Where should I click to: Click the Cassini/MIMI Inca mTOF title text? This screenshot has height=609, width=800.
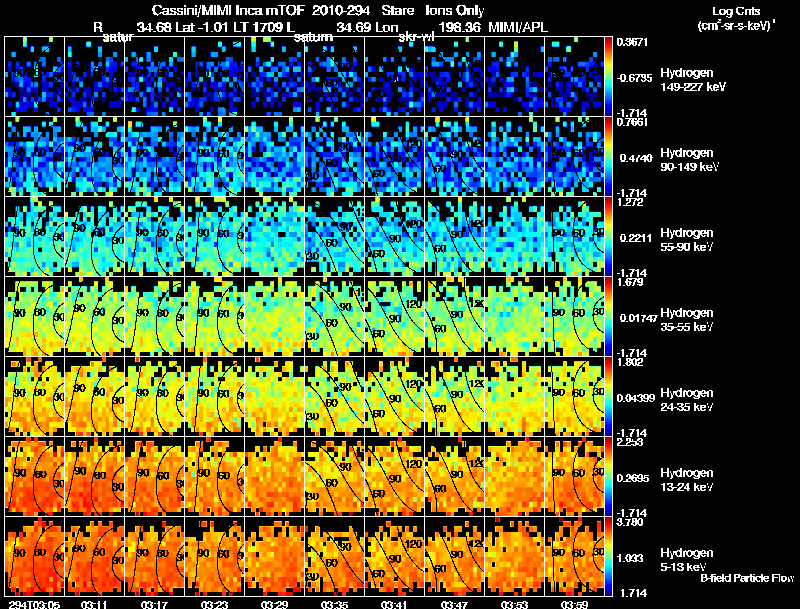[x=228, y=10]
